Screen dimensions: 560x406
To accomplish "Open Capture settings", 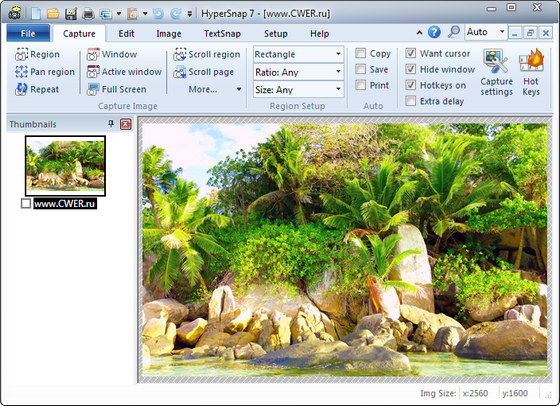I will coord(496,72).
